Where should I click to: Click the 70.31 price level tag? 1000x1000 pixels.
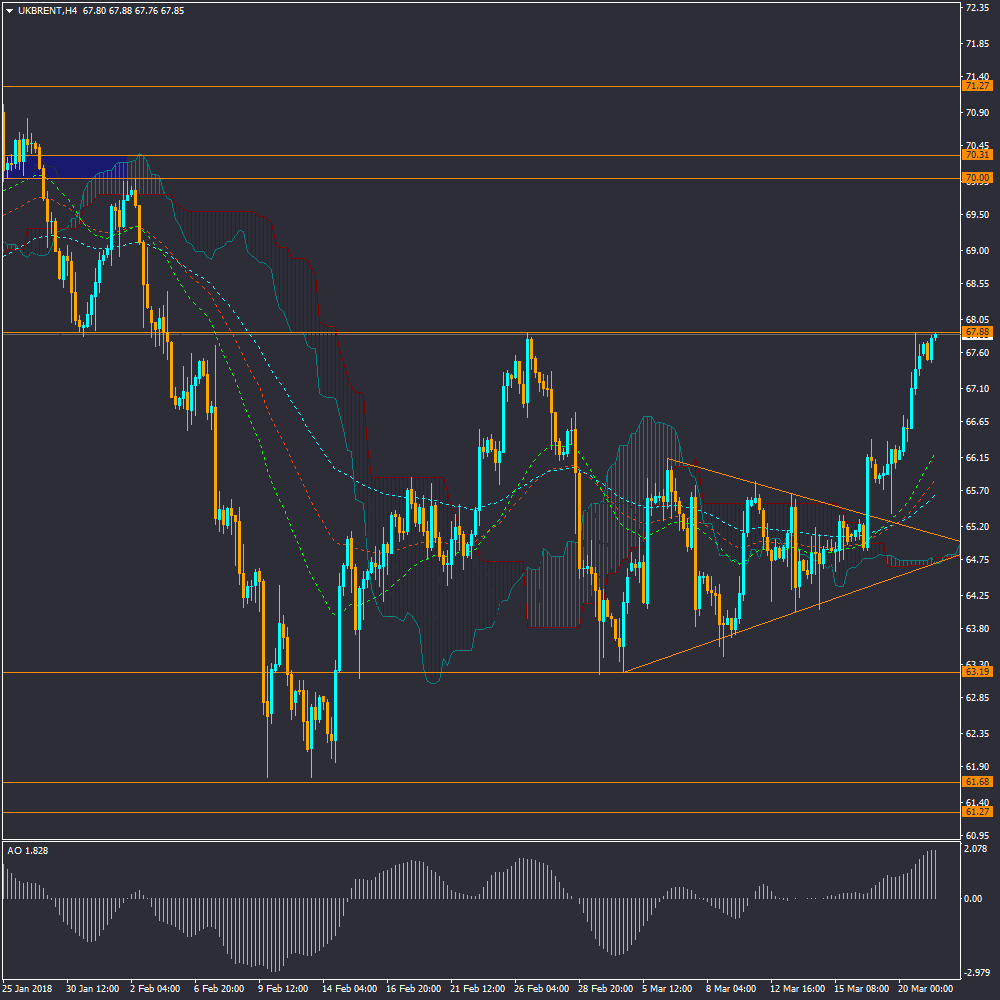tap(977, 155)
